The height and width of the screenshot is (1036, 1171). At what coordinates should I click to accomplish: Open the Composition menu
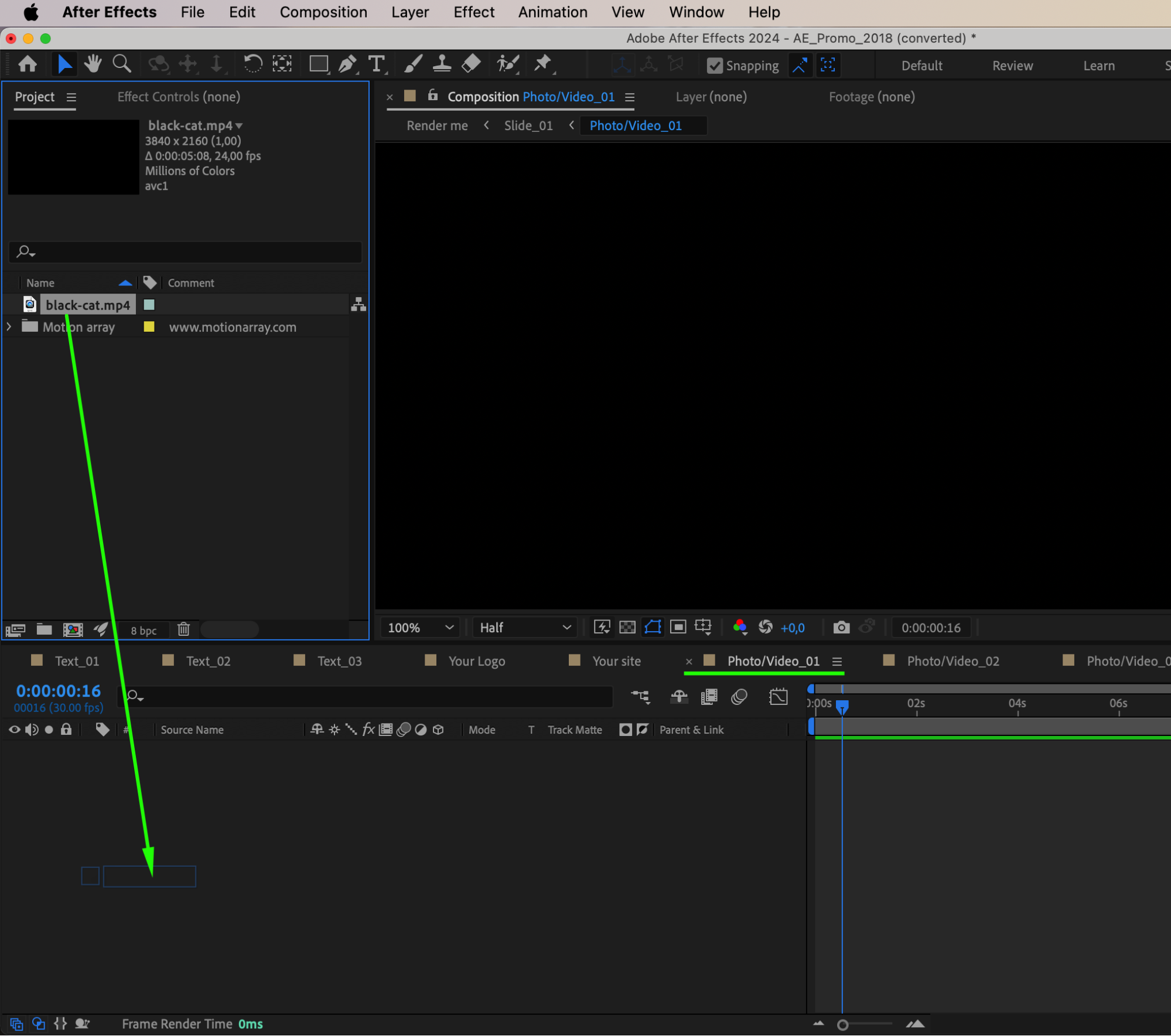pos(323,12)
